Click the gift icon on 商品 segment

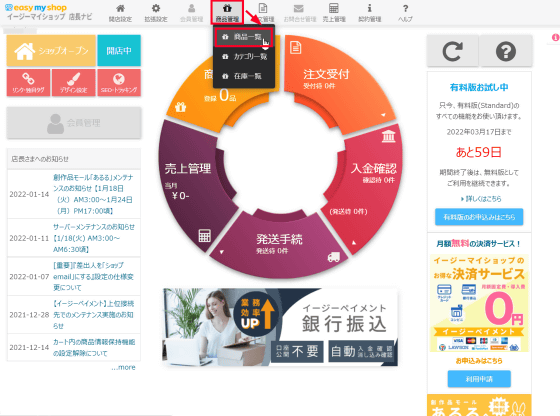coord(181,106)
